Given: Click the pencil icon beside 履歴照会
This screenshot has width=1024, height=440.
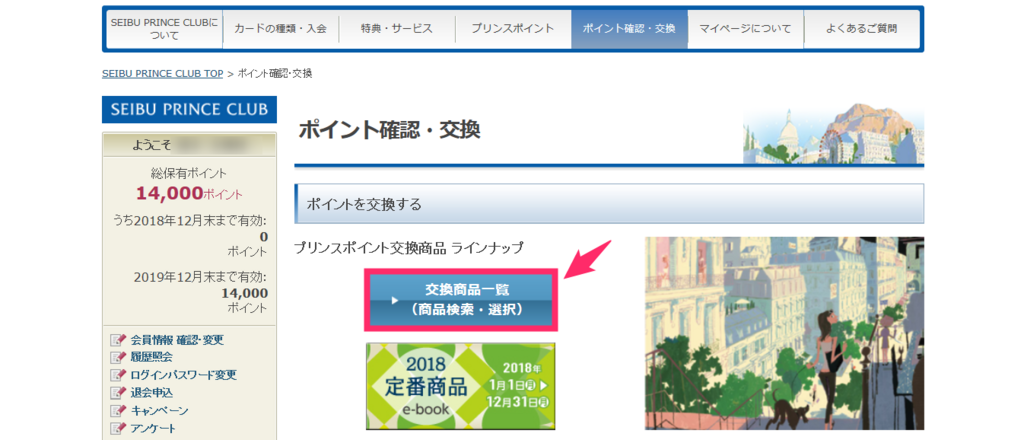Looking at the screenshot, I should click(118, 357).
